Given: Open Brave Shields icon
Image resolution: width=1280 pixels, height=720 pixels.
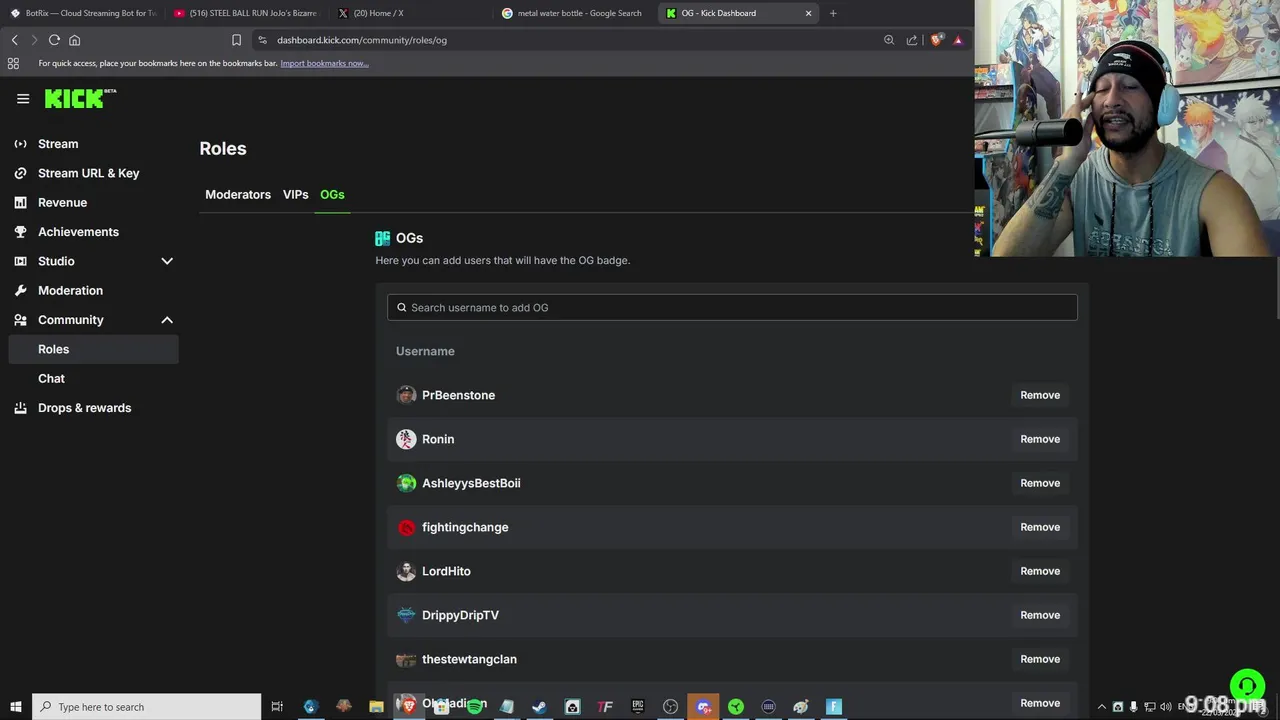Looking at the screenshot, I should (x=936, y=40).
